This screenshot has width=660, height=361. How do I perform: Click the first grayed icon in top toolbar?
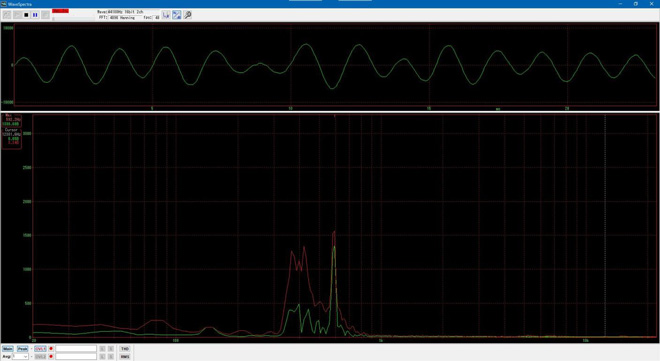click(7, 15)
